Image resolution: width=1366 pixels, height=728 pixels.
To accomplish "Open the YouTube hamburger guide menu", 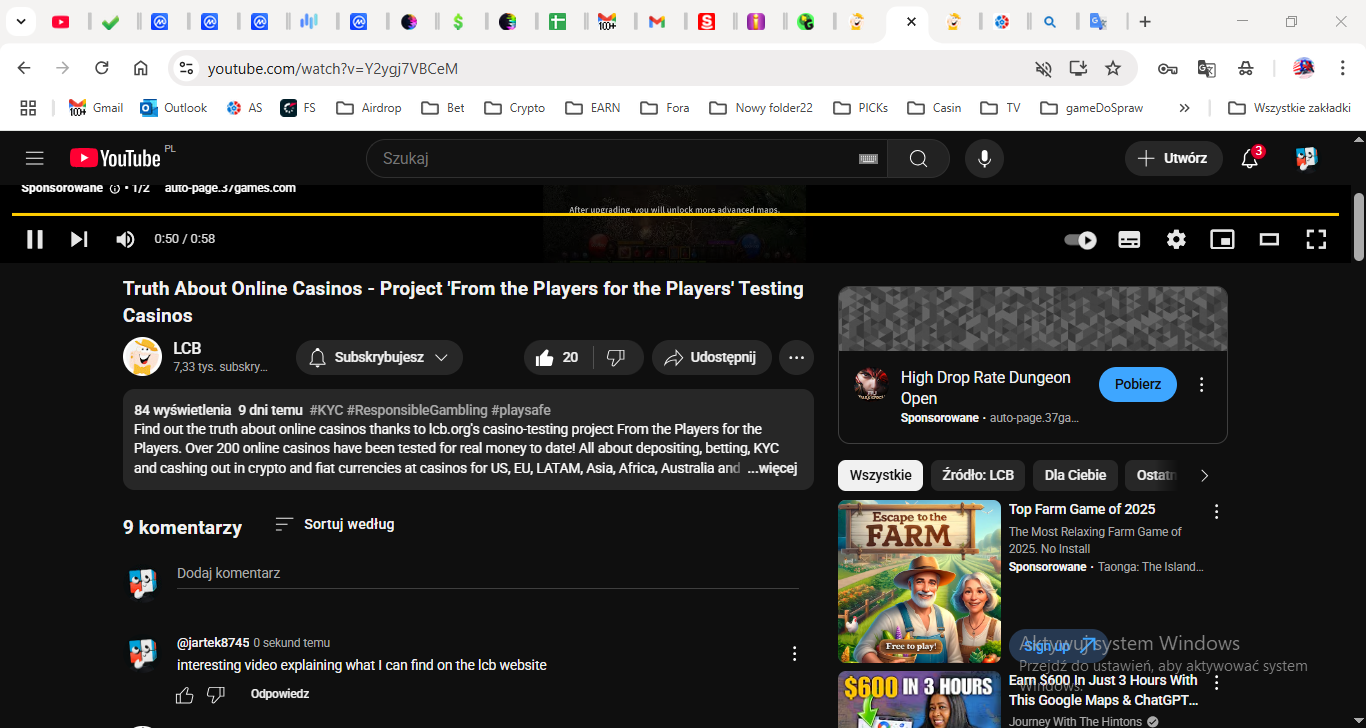I will click(x=35, y=158).
